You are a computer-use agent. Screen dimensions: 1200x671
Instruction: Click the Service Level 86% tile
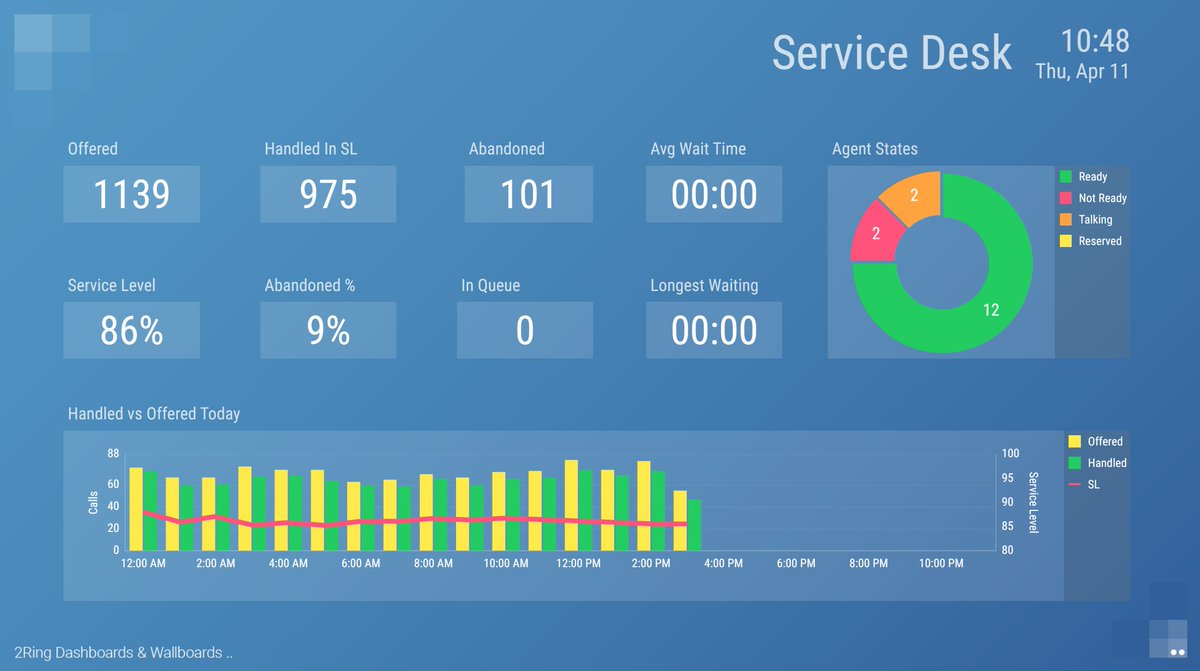tap(132, 330)
